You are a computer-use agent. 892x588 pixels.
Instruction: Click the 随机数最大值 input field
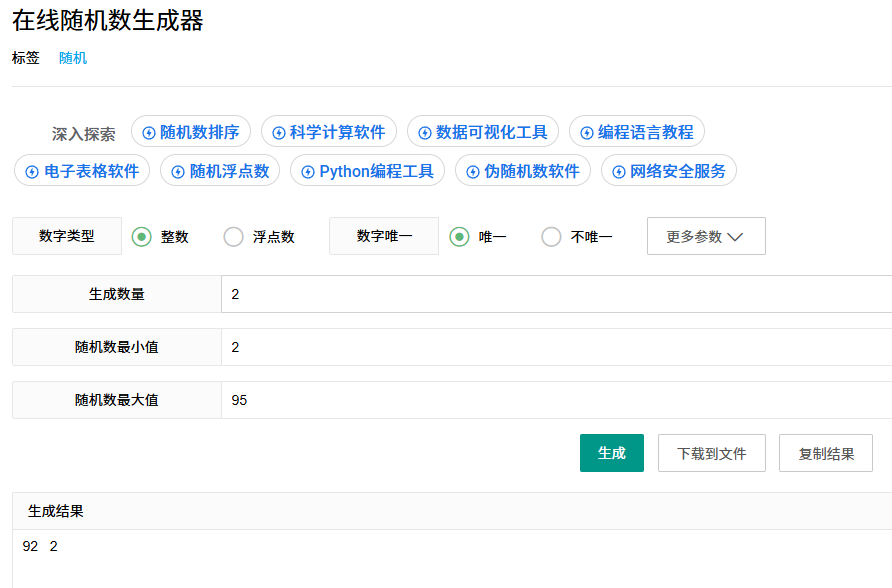coord(555,400)
